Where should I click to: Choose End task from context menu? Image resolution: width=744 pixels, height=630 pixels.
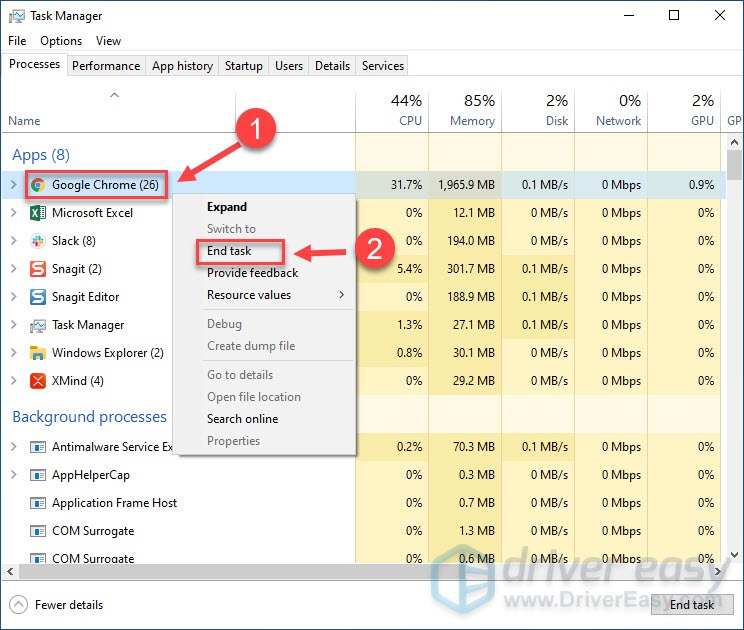point(229,251)
